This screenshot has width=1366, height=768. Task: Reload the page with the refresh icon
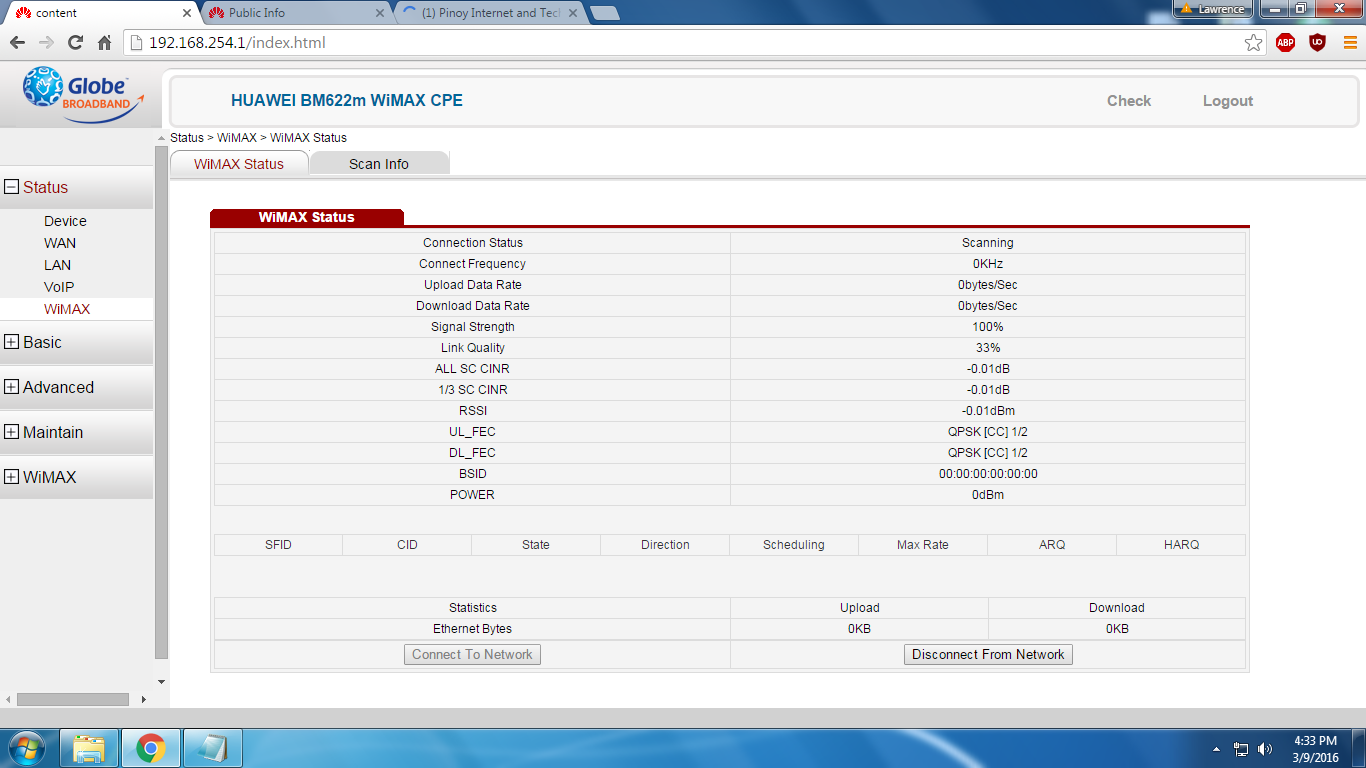75,43
